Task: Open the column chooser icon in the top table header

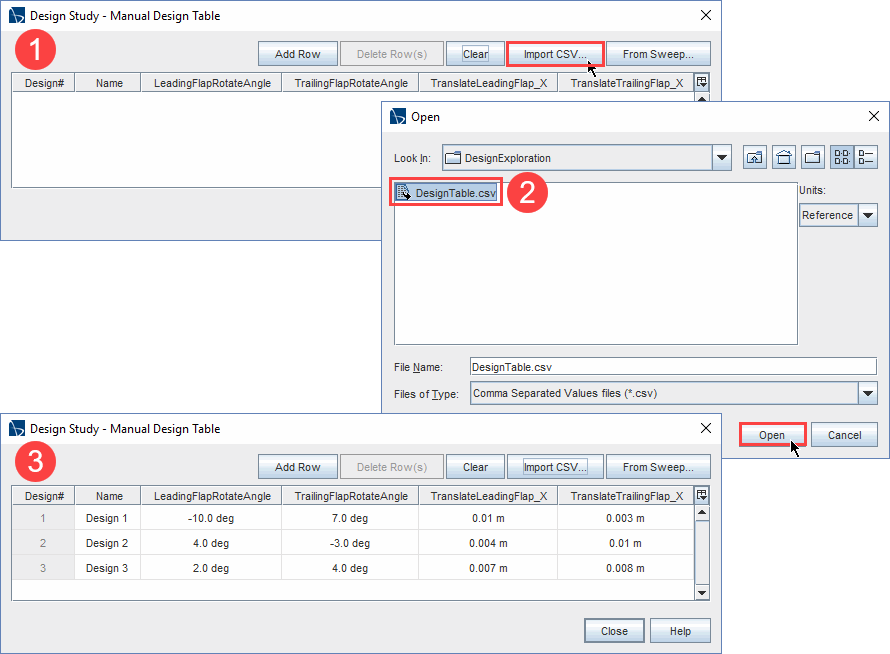Action: point(702,82)
